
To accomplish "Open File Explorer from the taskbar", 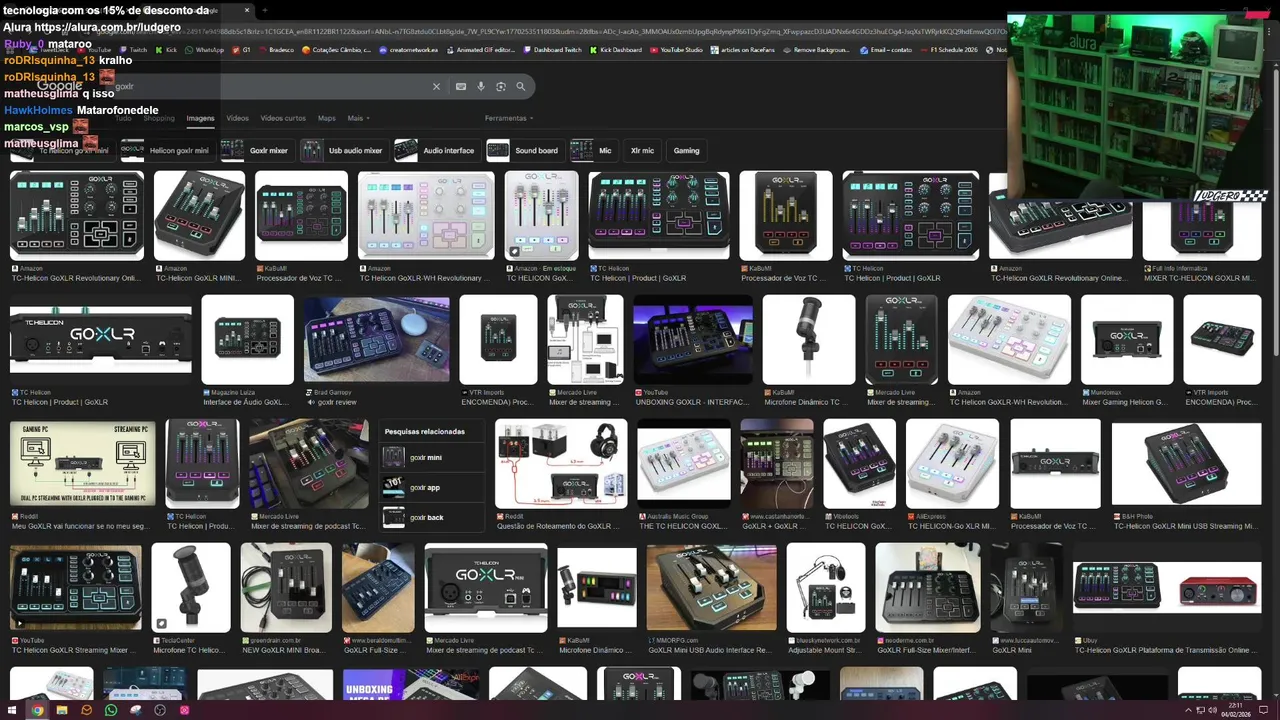I will click(x=61, y=710).
